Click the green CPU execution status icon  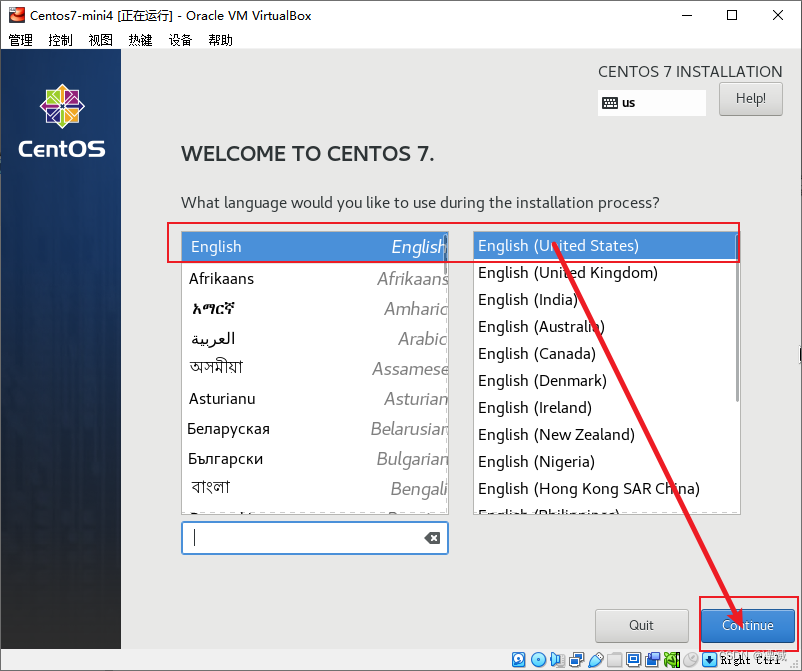click(672, 660)
